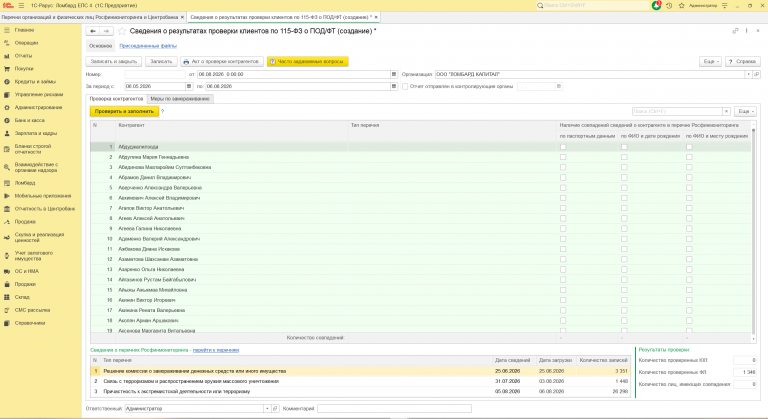Open the form's more-options vertical dots icon
Screen dimensions: 768x419
[x=746, y=31]
